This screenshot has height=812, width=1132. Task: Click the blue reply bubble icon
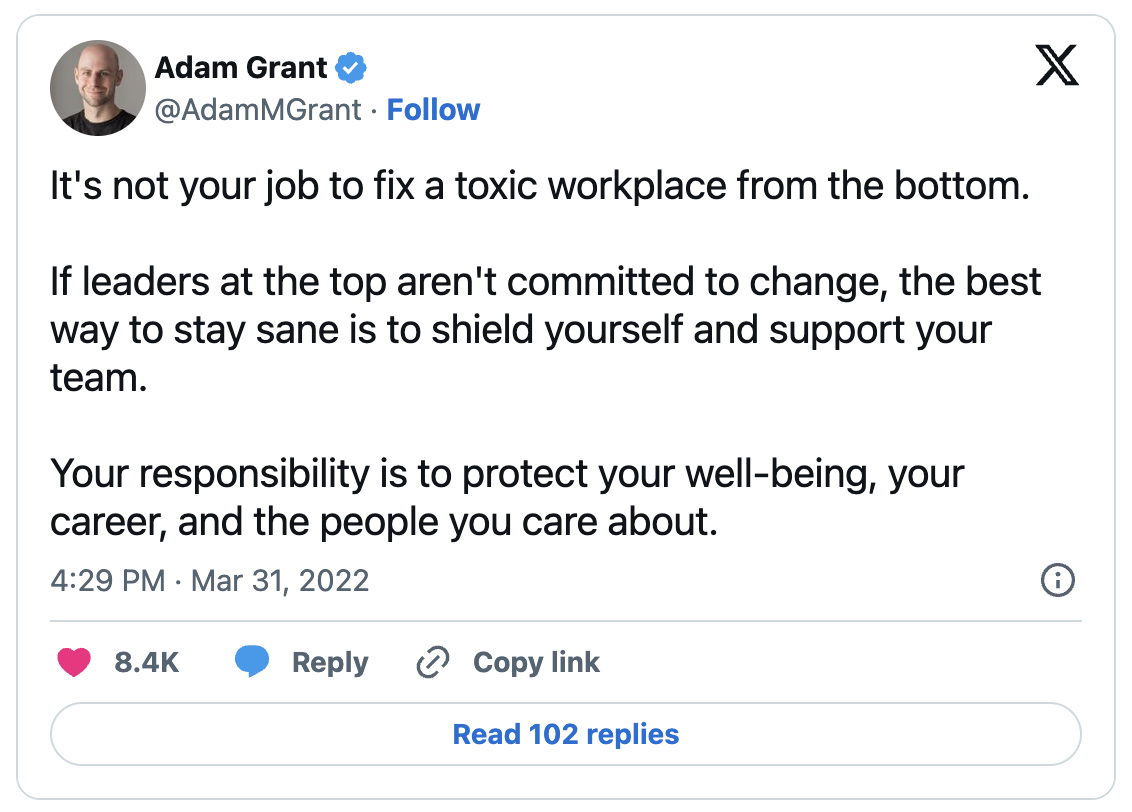pos(252,661)
